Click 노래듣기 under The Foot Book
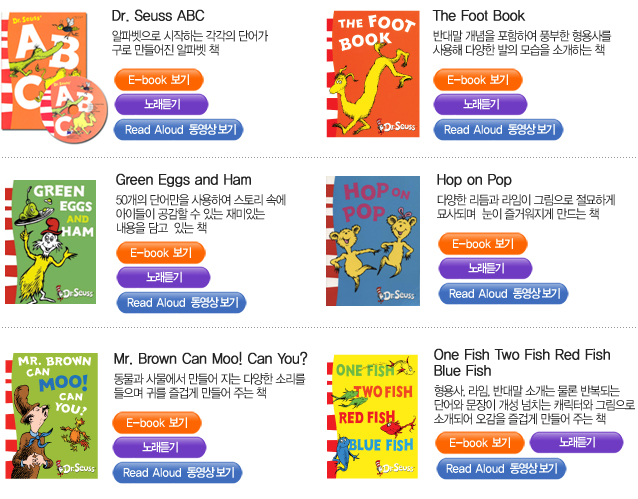This screenshot has height=499, width=638. [481, 105]
